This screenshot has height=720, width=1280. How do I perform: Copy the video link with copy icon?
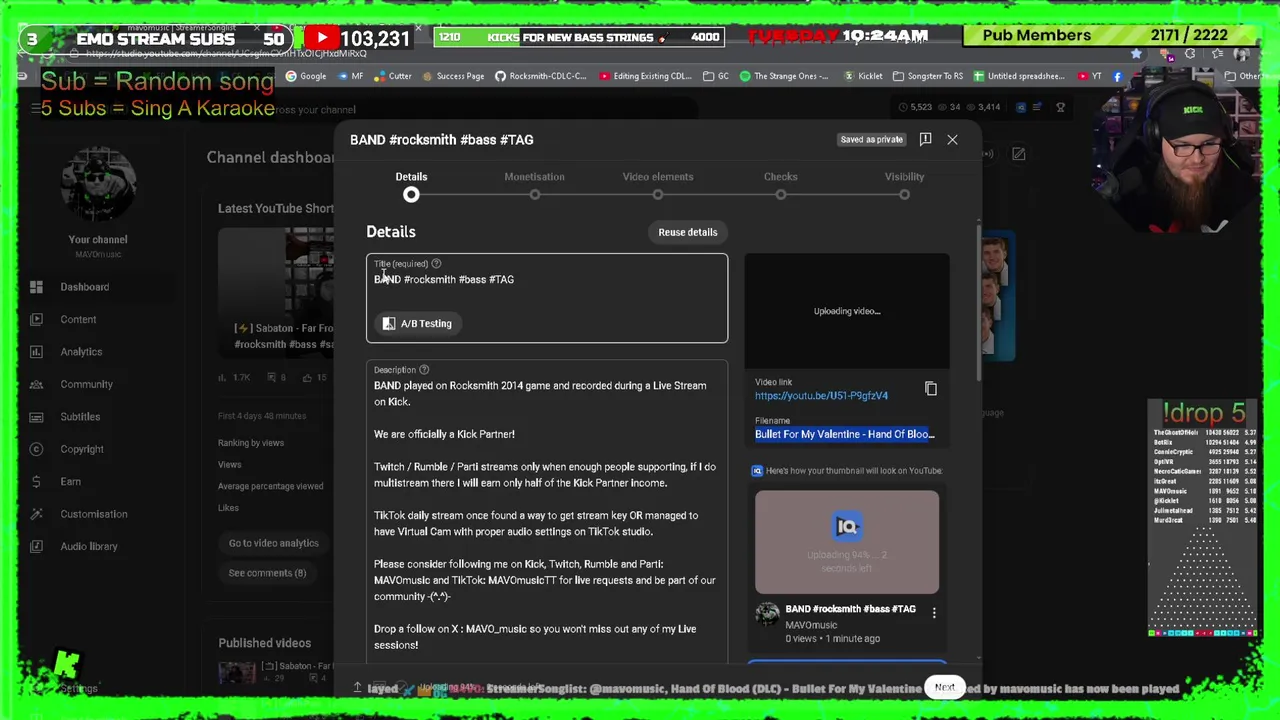coord(931,389)
